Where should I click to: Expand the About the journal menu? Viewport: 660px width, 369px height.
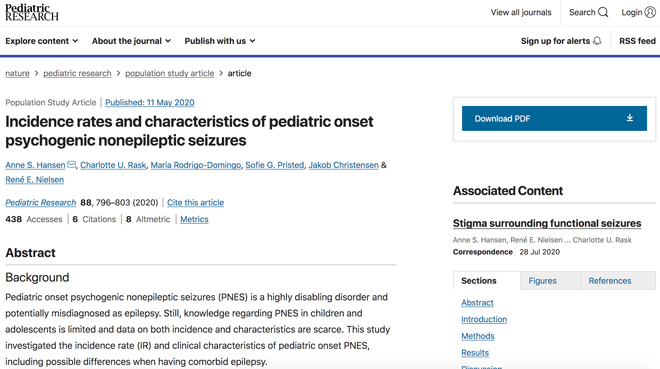tap(131, 41)
